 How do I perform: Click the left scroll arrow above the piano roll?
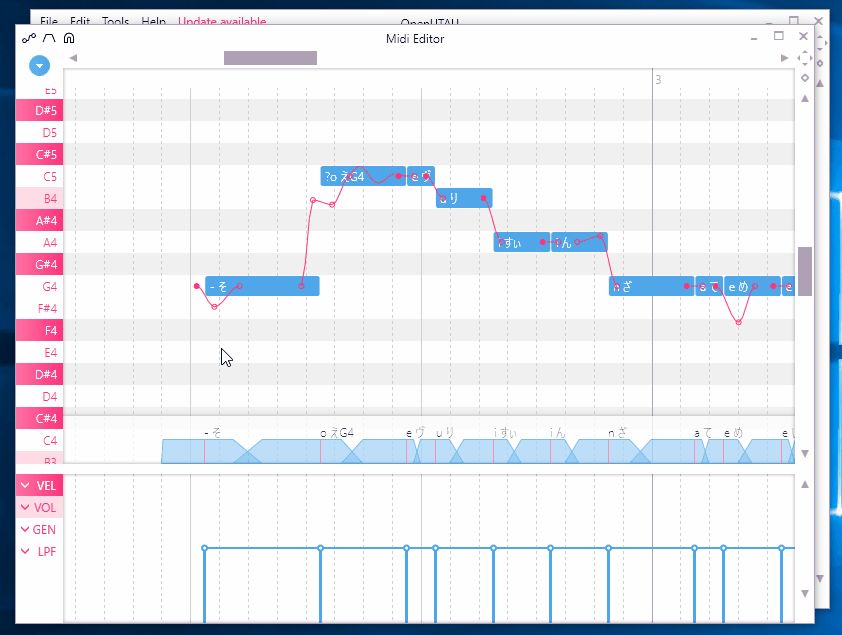point(74,57)
